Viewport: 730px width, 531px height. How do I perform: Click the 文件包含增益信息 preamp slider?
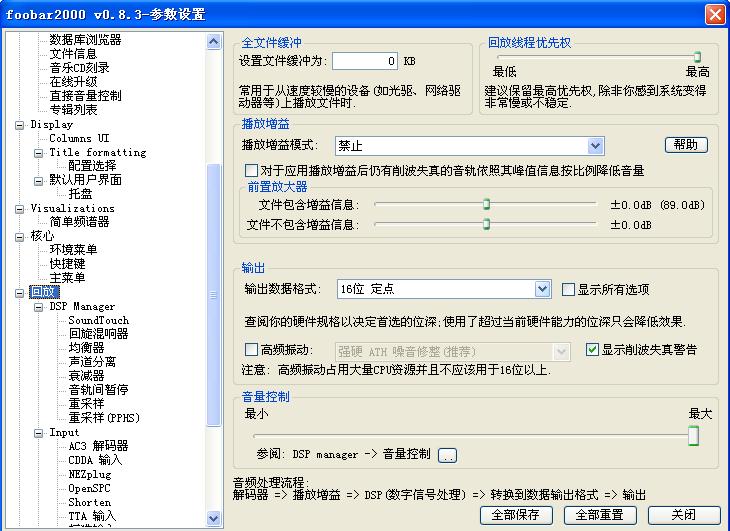[x=486, y=204]
